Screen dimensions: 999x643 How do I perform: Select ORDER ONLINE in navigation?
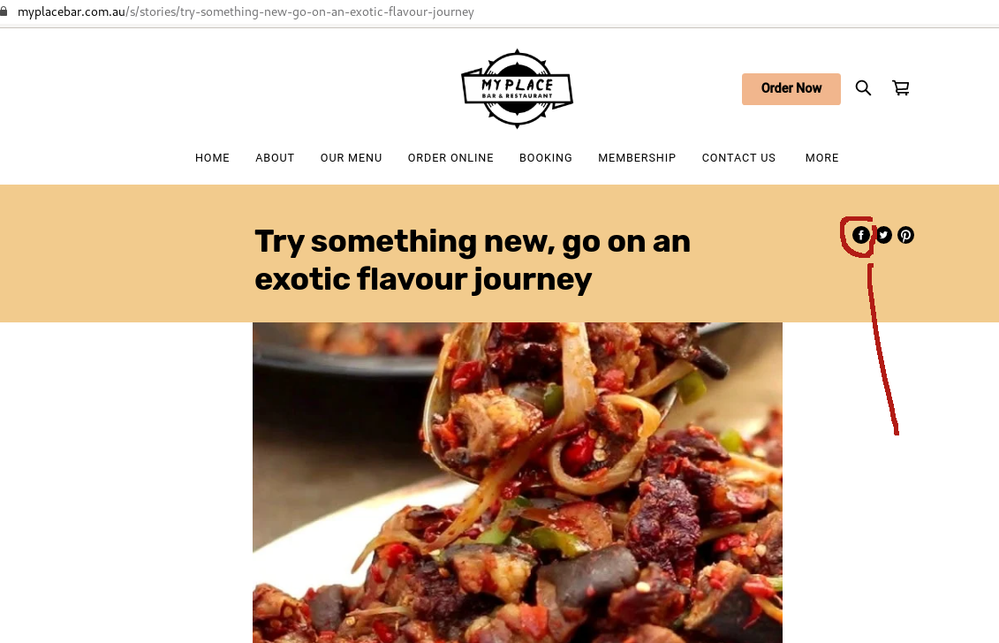[x=450, y=157]
